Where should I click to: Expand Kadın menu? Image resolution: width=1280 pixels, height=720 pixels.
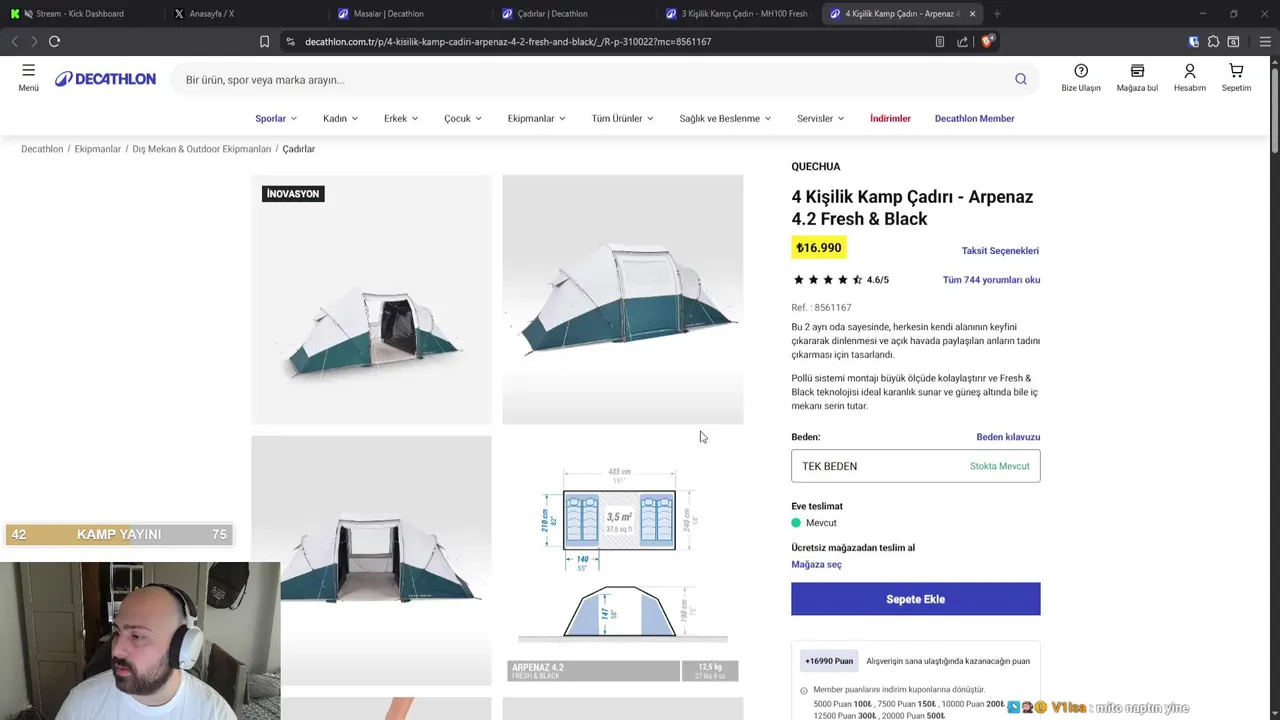click(x=340, y=118)
